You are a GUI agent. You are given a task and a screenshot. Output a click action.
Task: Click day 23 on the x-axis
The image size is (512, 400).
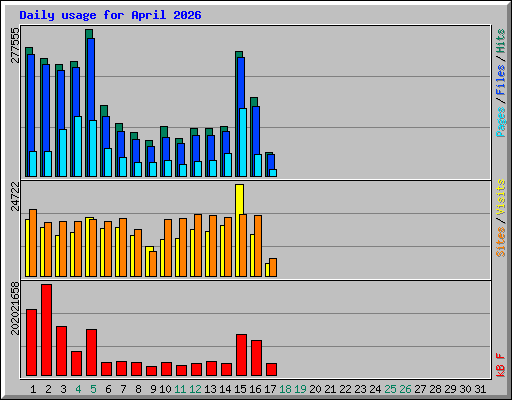tap(360, 389)
